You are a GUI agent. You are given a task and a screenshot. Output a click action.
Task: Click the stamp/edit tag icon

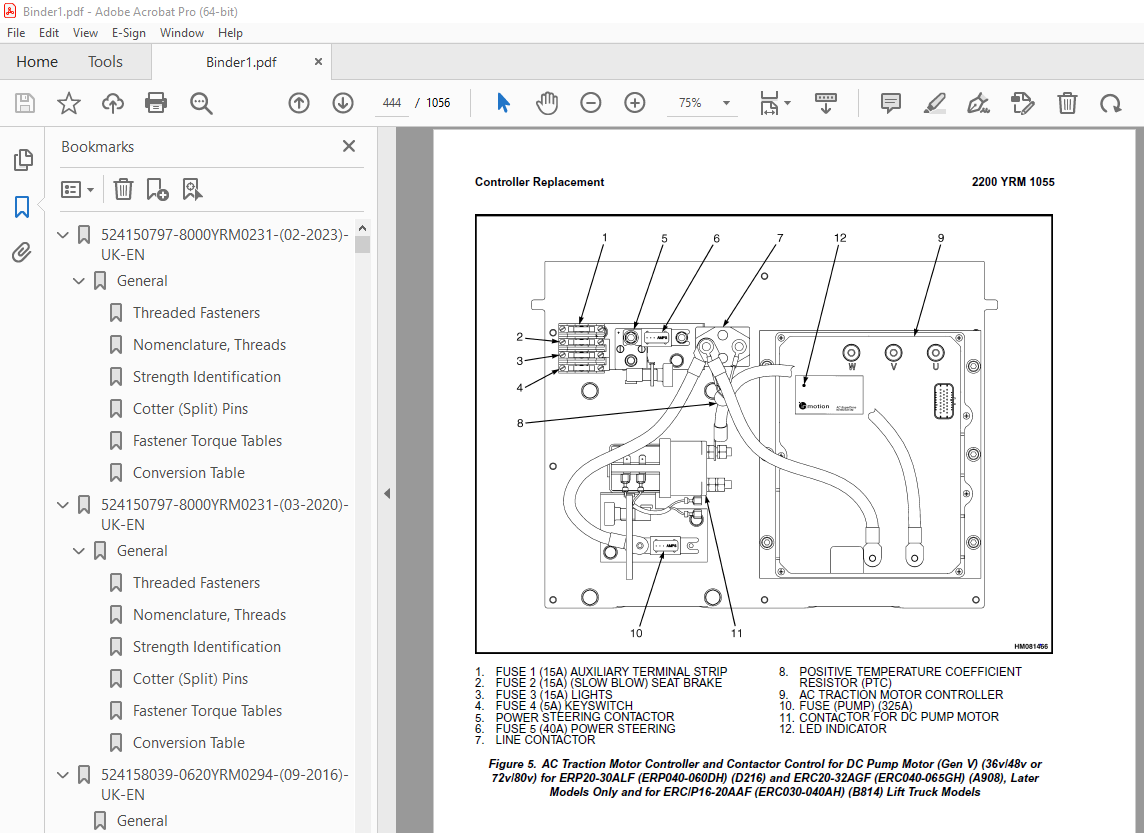tap(1022, 103)
